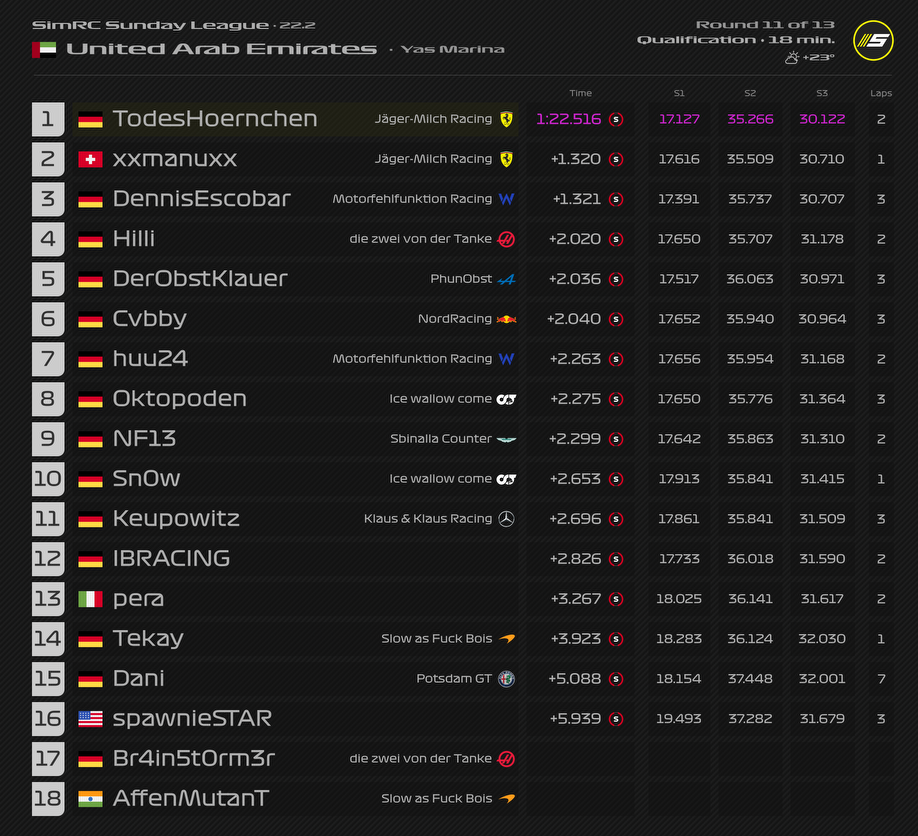Screen dimensions: 918x836
Task: Click the Italian flag next to pera
Action: (90, 599)
